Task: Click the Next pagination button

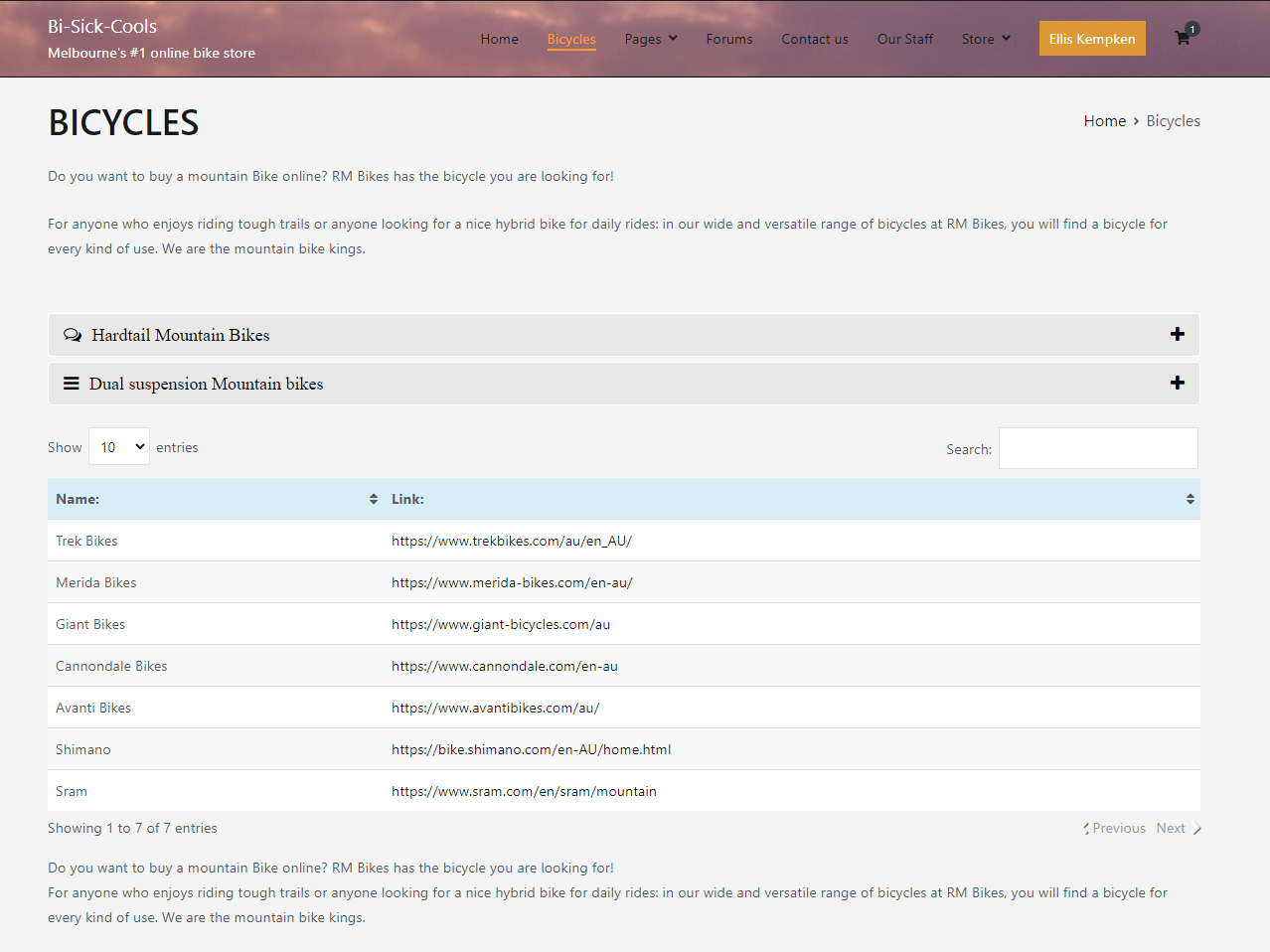Action: pos(1179,828)
